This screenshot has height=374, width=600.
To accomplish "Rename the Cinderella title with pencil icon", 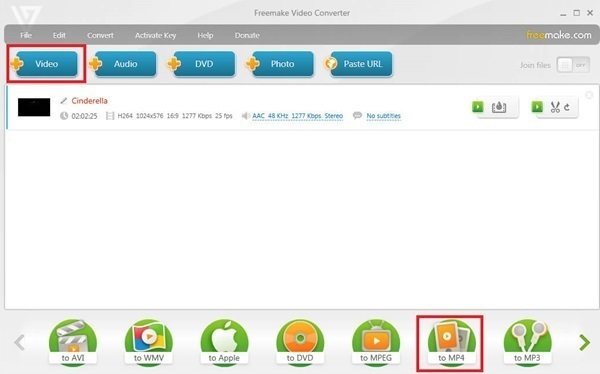I will coord(64,101).
